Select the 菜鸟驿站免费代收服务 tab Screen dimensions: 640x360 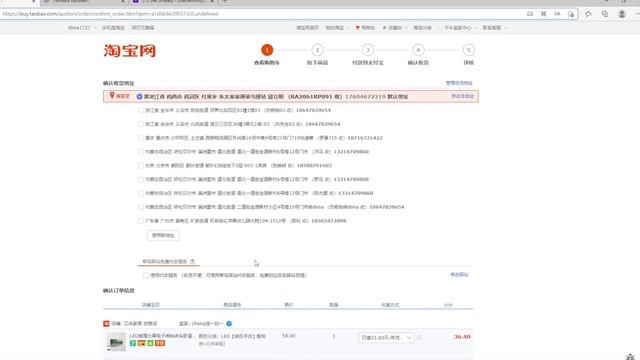[169, 261]
